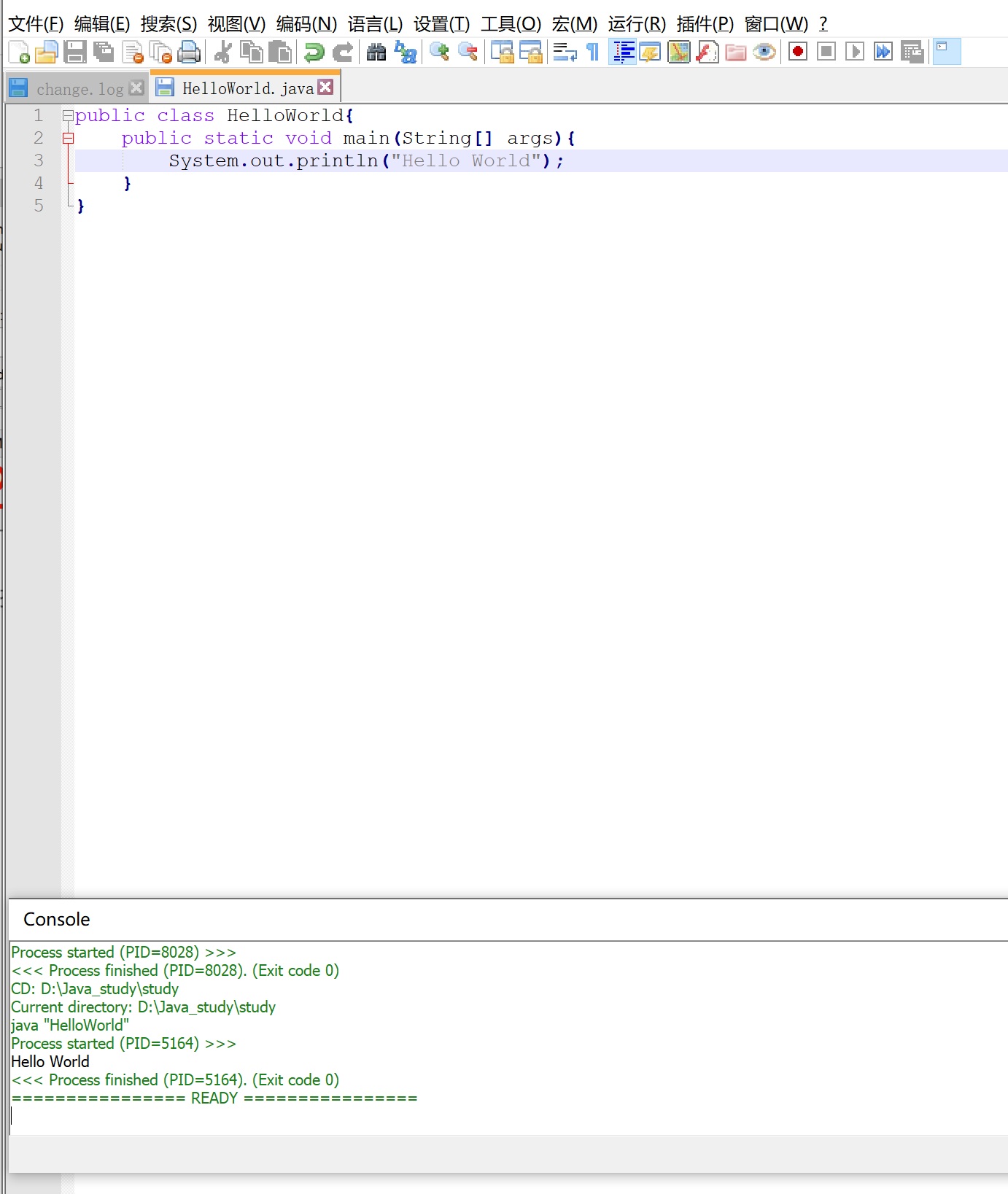The width and height of the screenshot is (1008, 1194).
Task: Open the 视图(V) menu
Action: [x=236, y=24]
